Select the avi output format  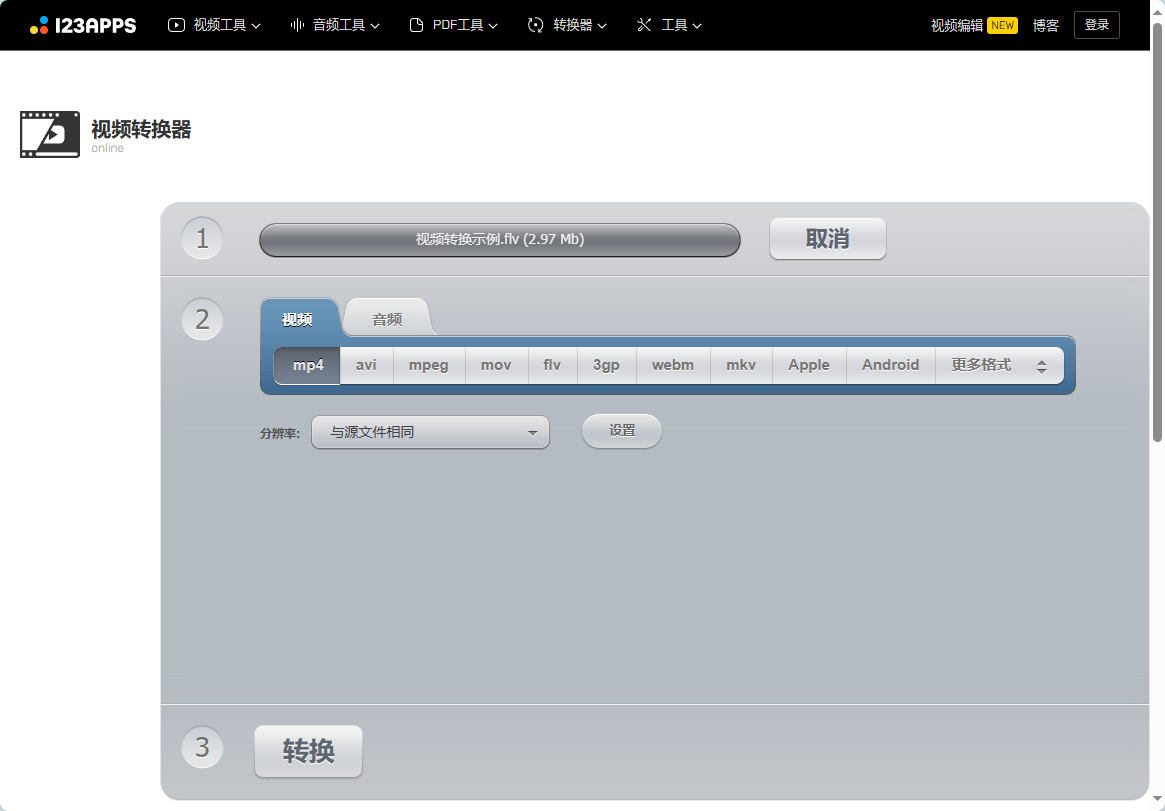[x=366, y=365]
